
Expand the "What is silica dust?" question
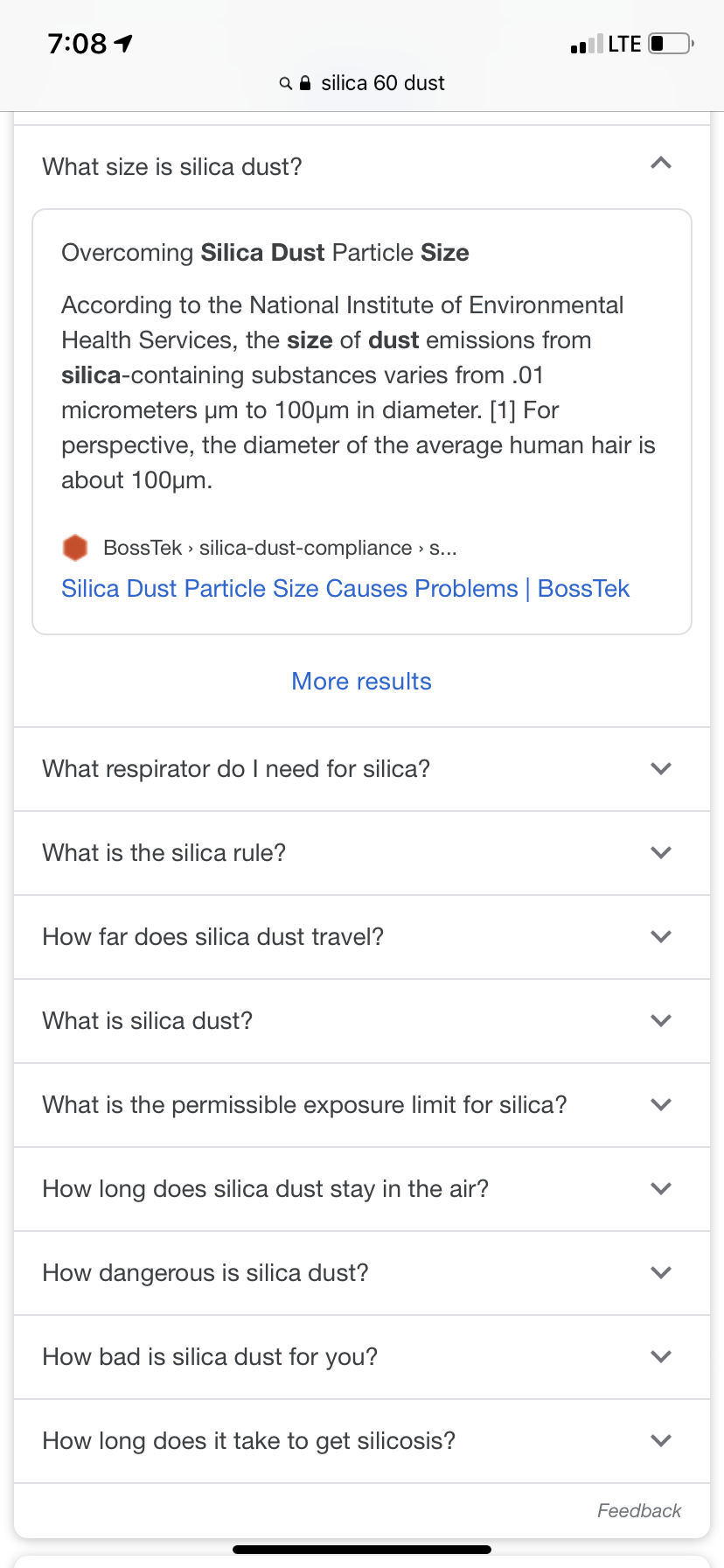(661, 1021)
